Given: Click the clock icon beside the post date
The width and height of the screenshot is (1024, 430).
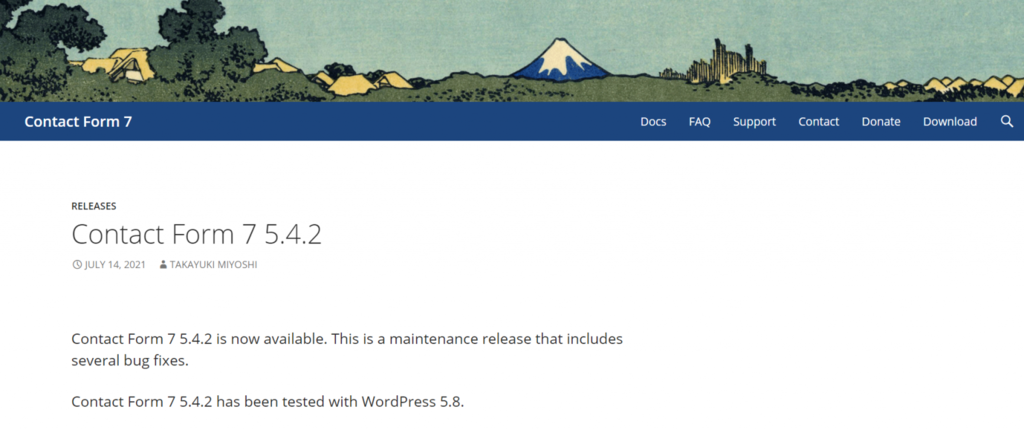Looking at the screenshot, I should coord(76,265).
